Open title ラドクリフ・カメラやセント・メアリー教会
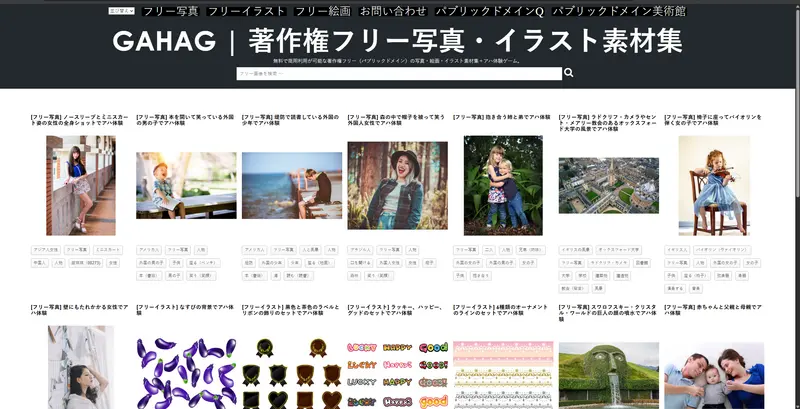Image resolution: width=800 pixels, height=409 pixels. click(x=607, y=122)
